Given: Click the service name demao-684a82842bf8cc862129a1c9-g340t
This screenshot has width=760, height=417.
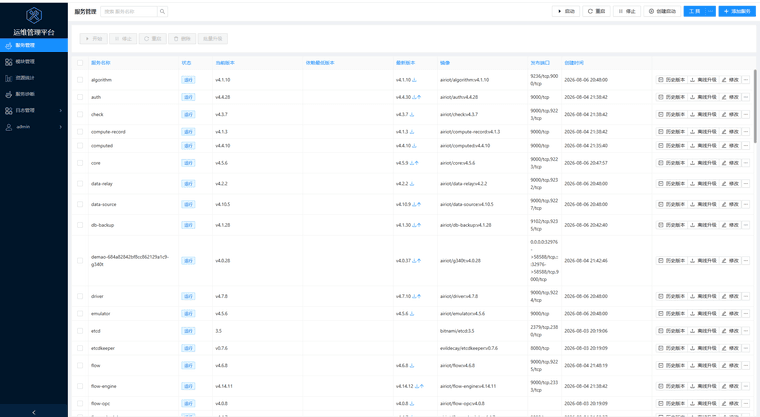Looking at the screenshot, I should click(x=130, y=260).
